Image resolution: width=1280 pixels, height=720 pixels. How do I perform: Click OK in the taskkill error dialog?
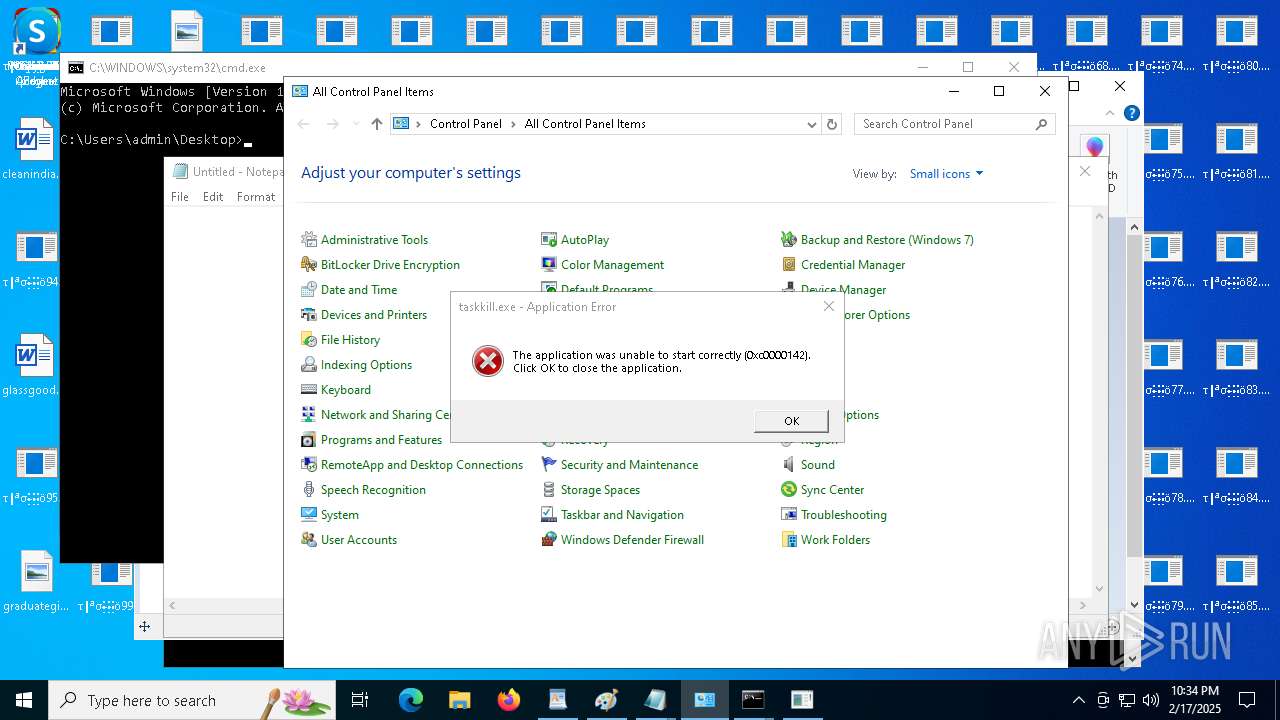pos(791,421)
